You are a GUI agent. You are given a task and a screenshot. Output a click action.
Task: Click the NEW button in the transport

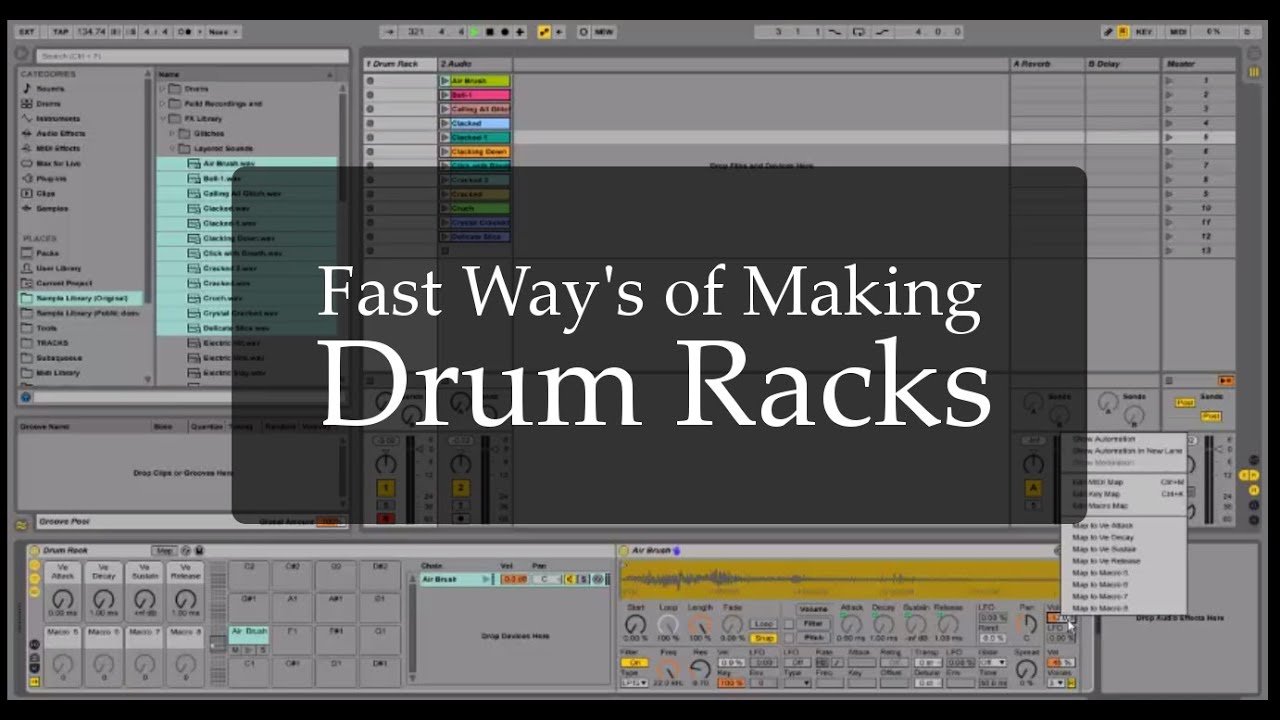click(x=604, y=32)
